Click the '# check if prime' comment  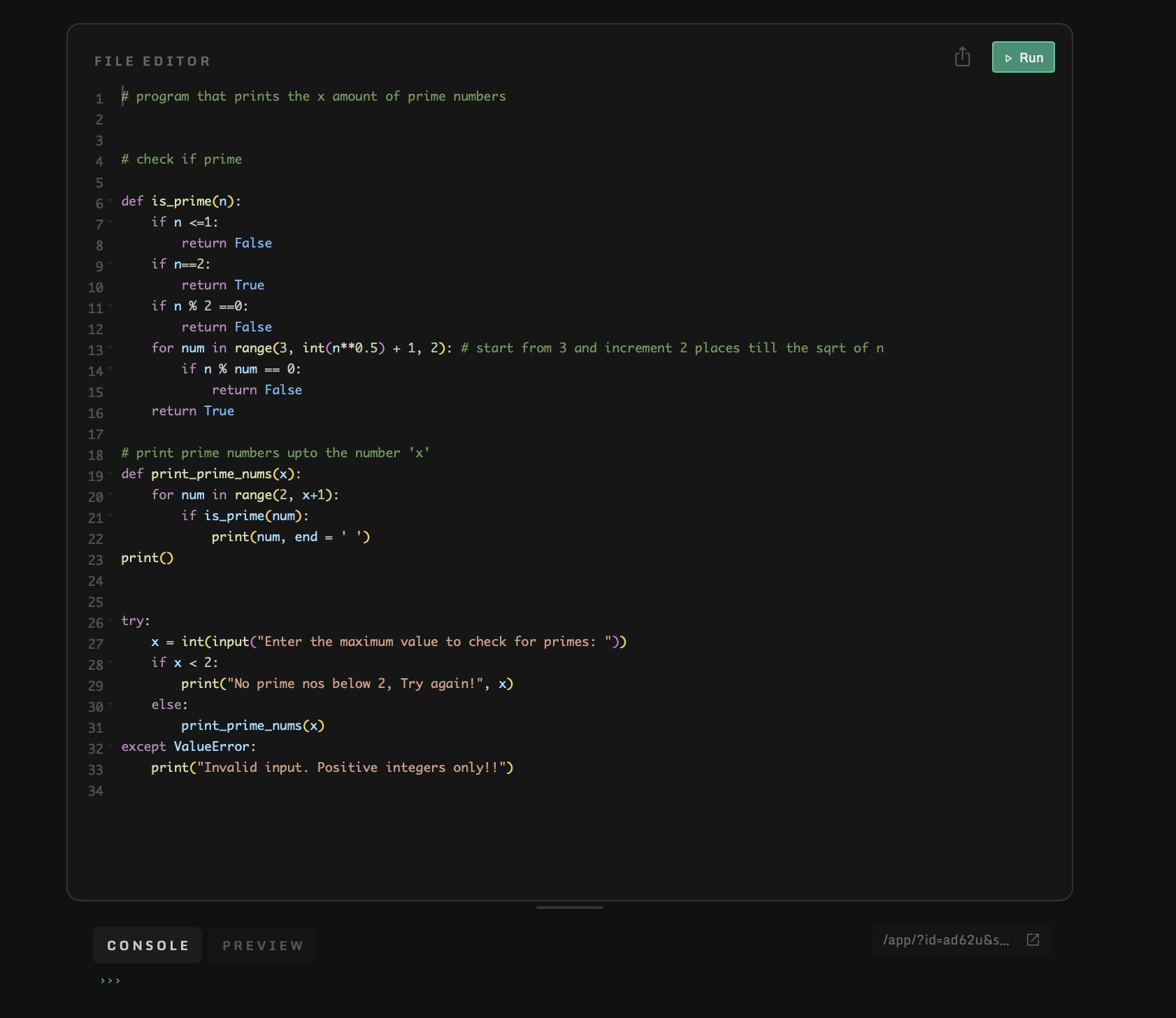coord(181,159)
